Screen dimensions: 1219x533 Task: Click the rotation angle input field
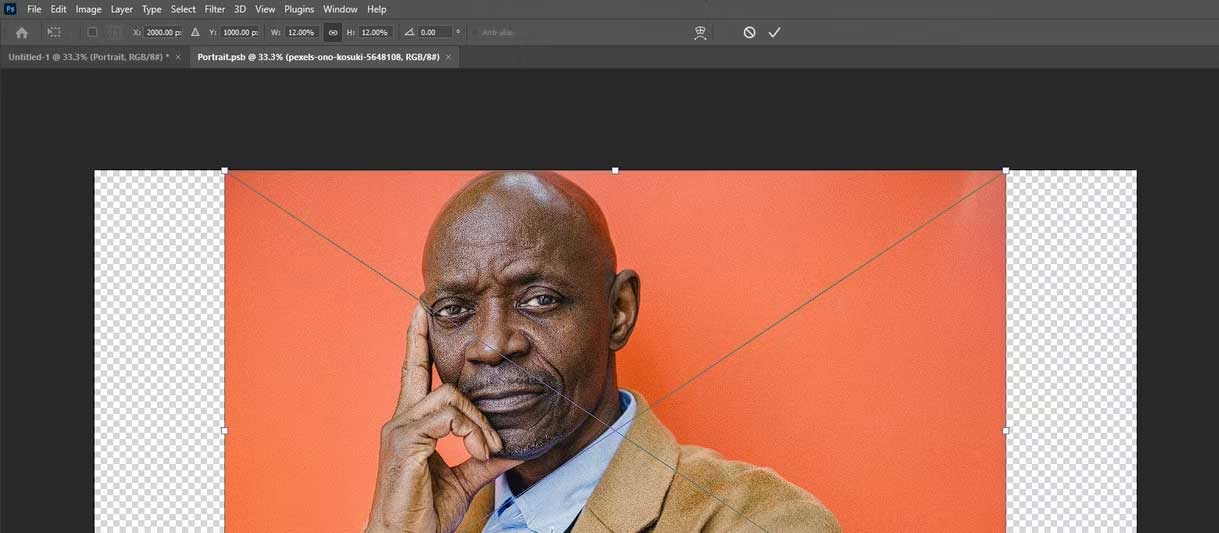(435, 32)
